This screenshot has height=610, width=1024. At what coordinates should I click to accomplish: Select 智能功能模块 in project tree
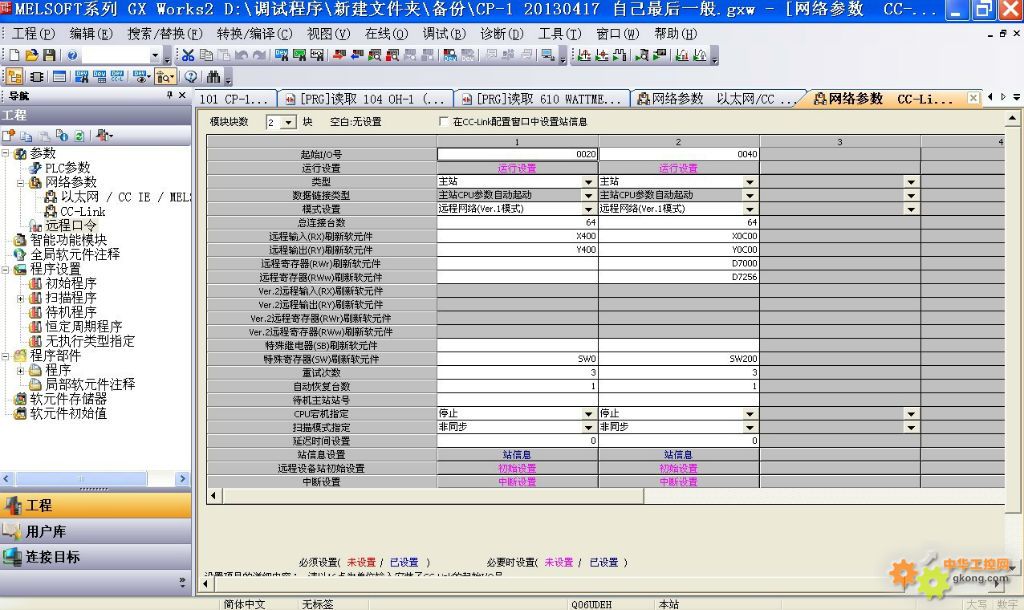click(68, 240)
